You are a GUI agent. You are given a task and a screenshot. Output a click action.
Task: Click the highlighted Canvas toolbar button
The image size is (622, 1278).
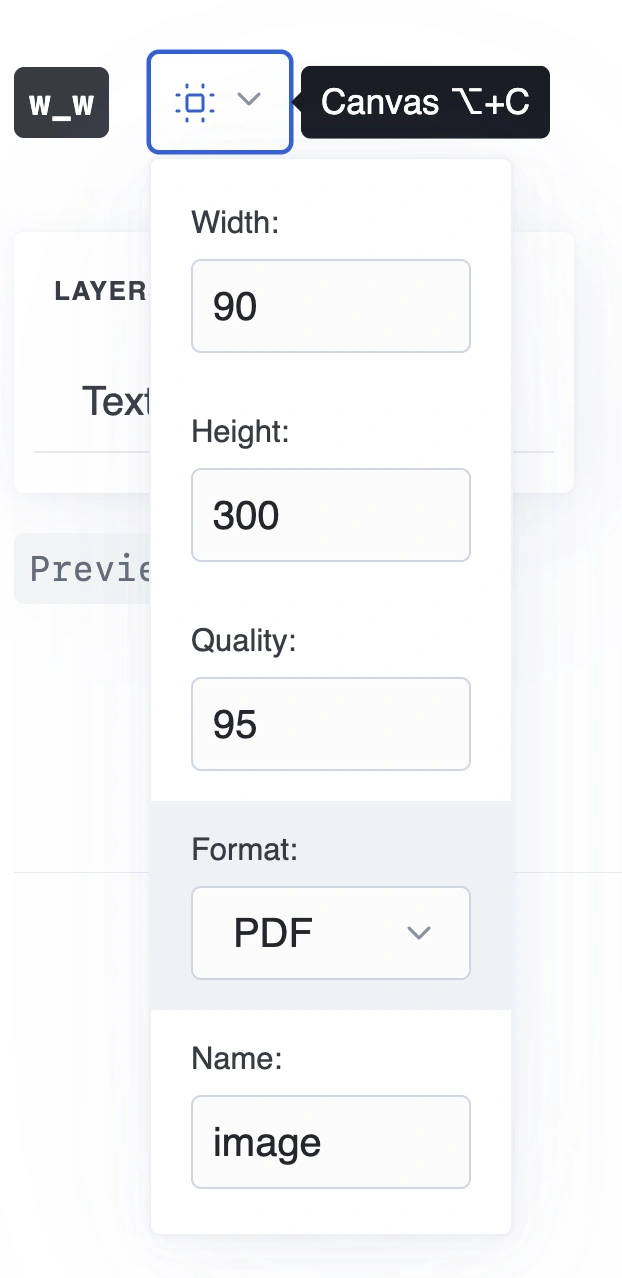tap(220, 101)
